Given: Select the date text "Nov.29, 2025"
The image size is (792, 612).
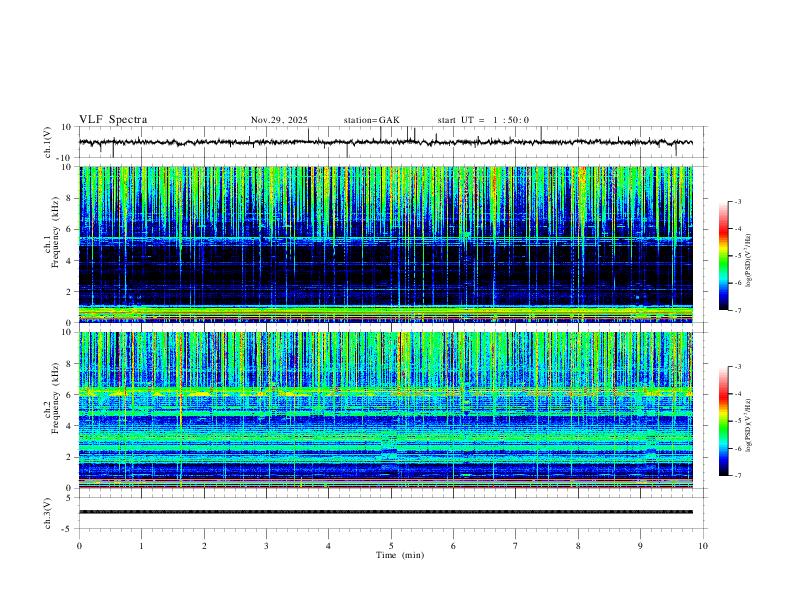Looking at the screenshot, I should [279, 120].
